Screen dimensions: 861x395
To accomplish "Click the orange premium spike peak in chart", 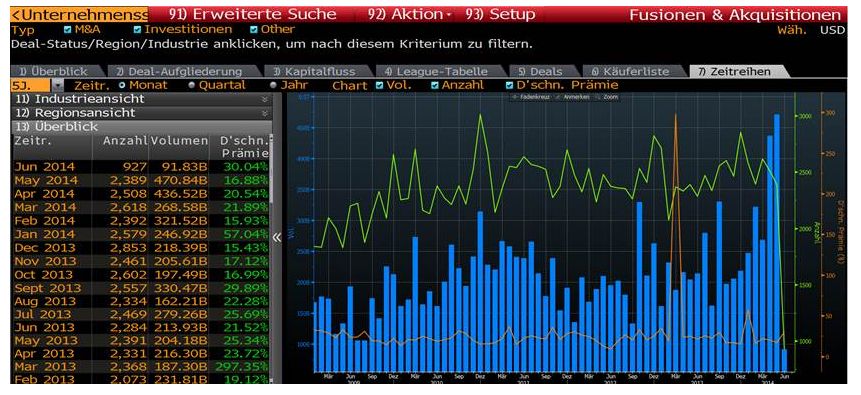I will 675,115.
